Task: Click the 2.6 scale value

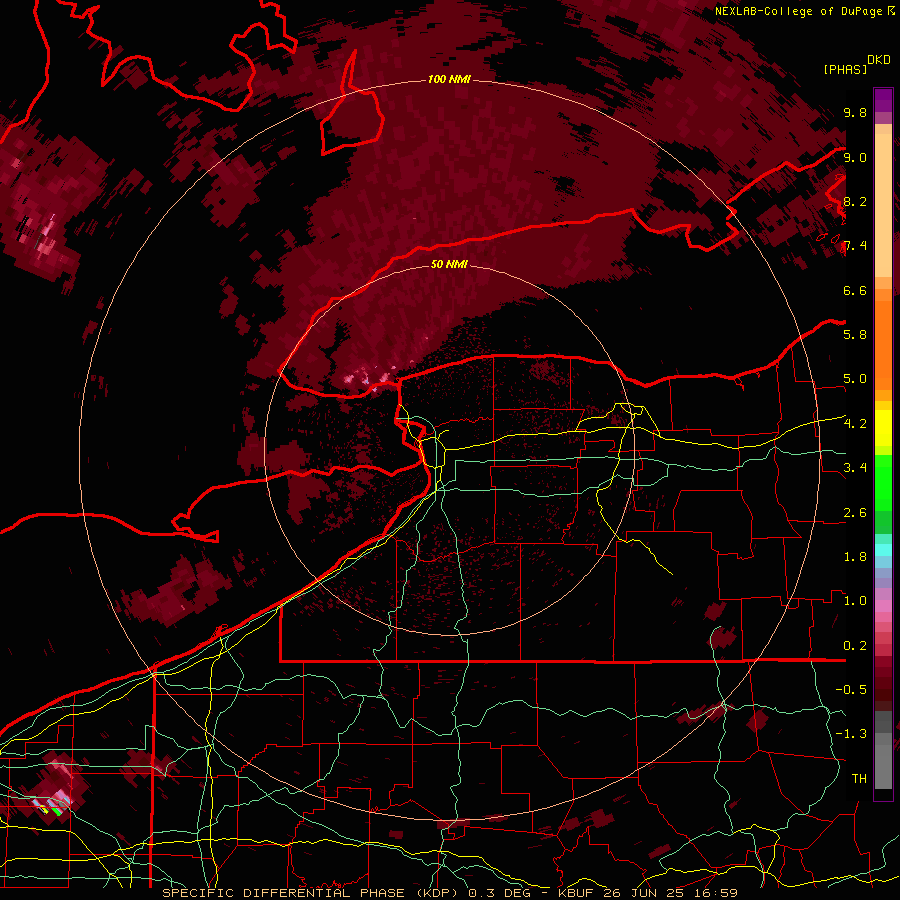Action: pyautogui.click(x=855, y=513)
